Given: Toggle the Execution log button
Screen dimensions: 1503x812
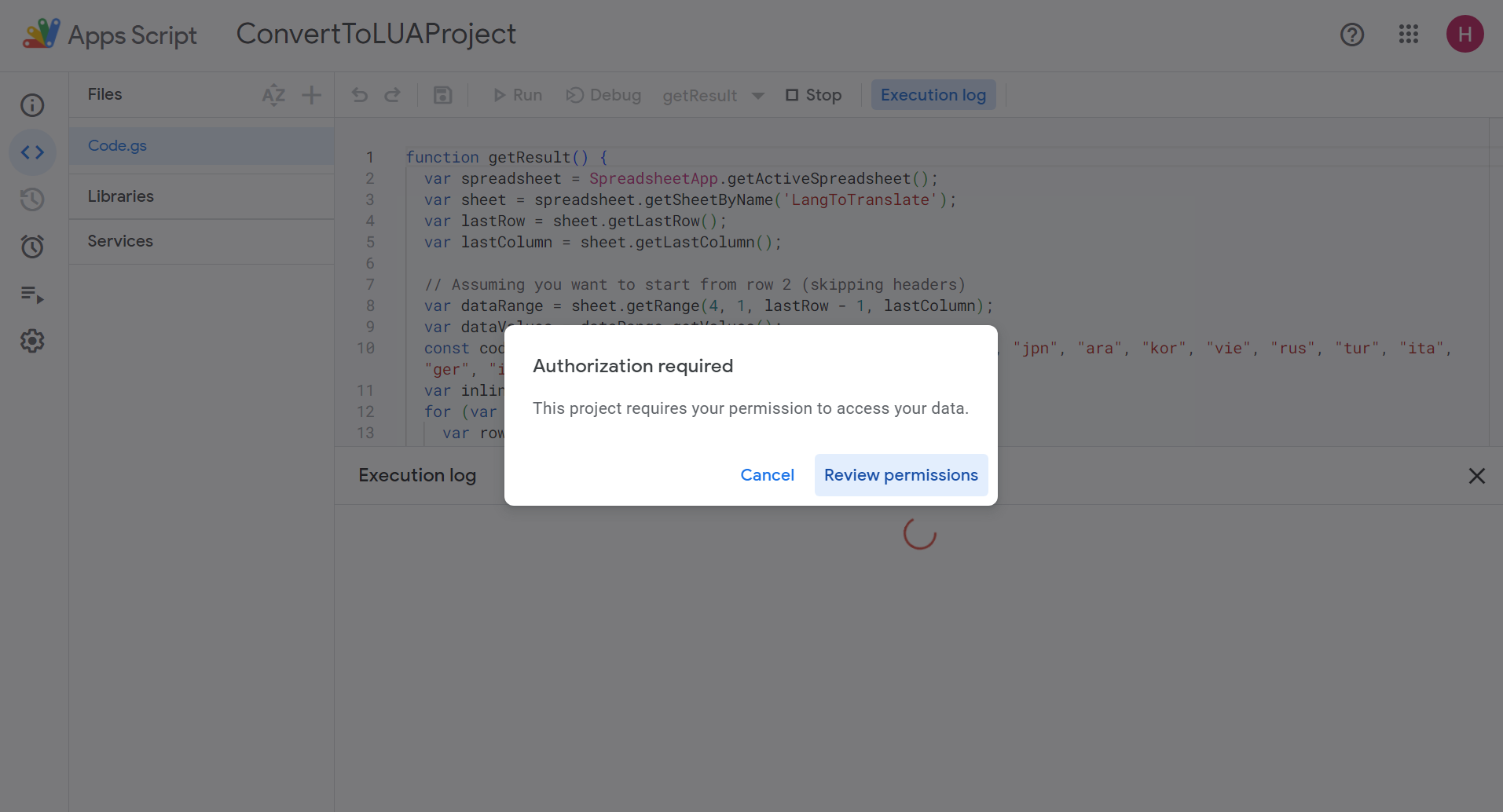Looking at the screenshot, I should [x=933, y=95].
